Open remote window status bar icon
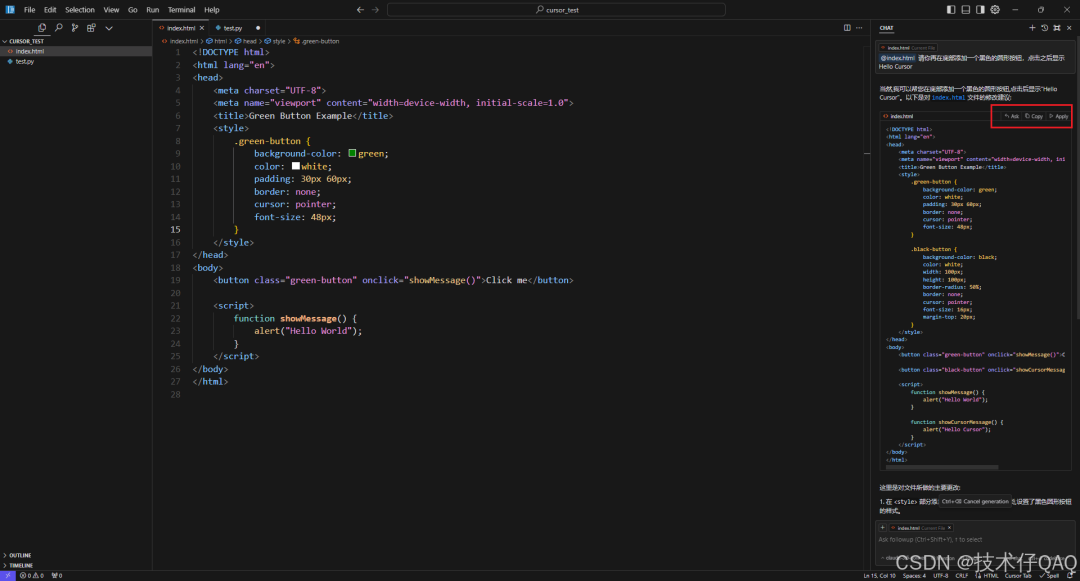 7,575
